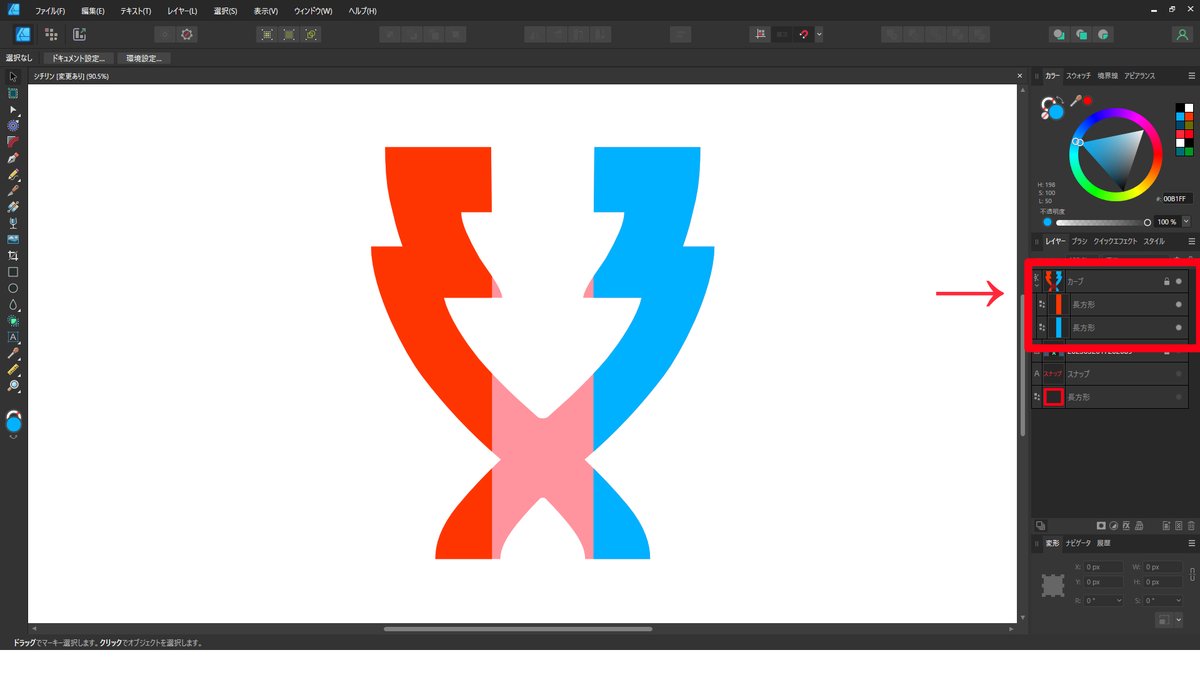Select the Pencil tool
The image size is (1200, 675).
(13, 174)
